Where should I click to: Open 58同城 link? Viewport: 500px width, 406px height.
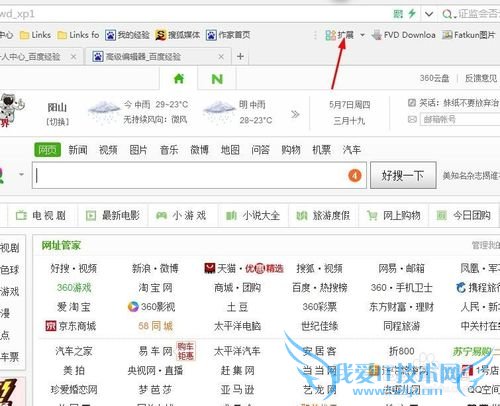click(155, 326)
